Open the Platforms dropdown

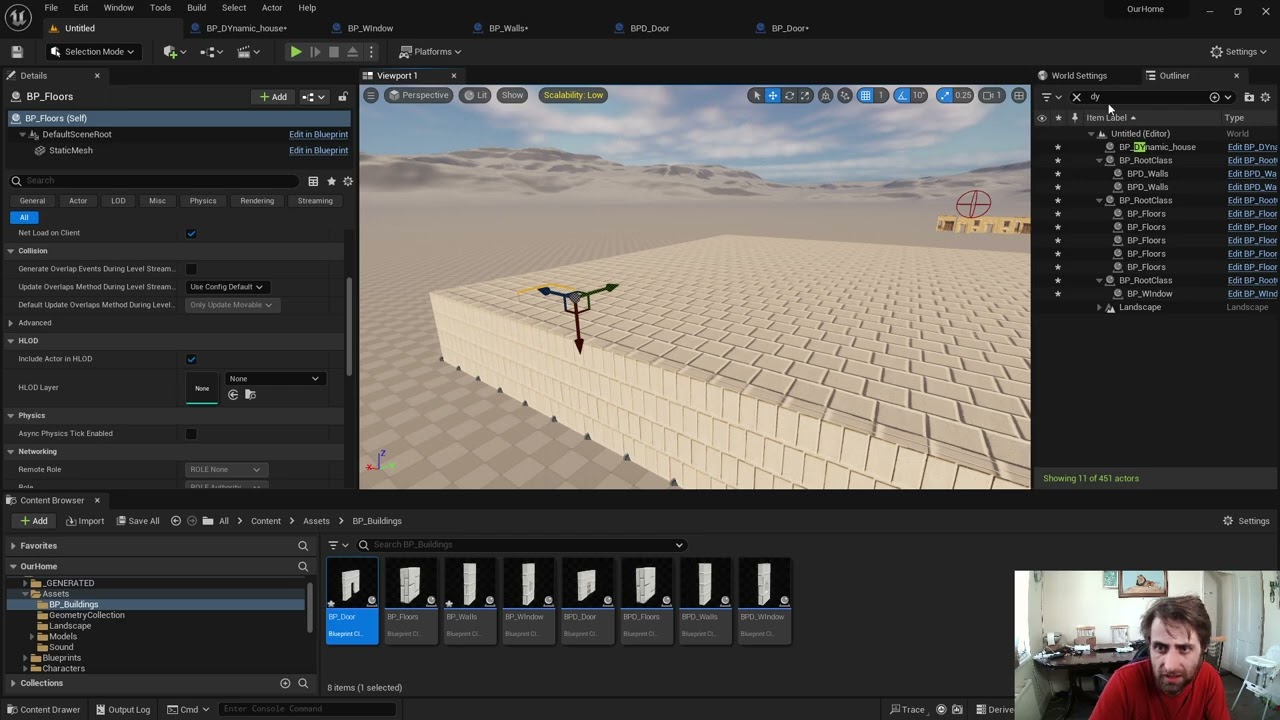point(430,51)
